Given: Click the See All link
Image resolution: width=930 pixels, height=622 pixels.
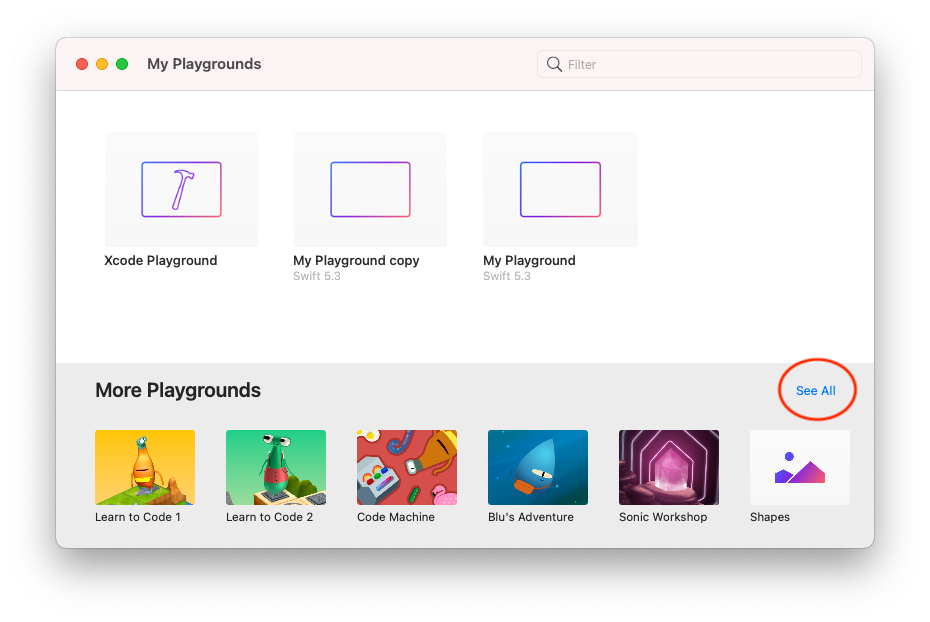Looking at the screenshot, I should (x=816, y=391).
